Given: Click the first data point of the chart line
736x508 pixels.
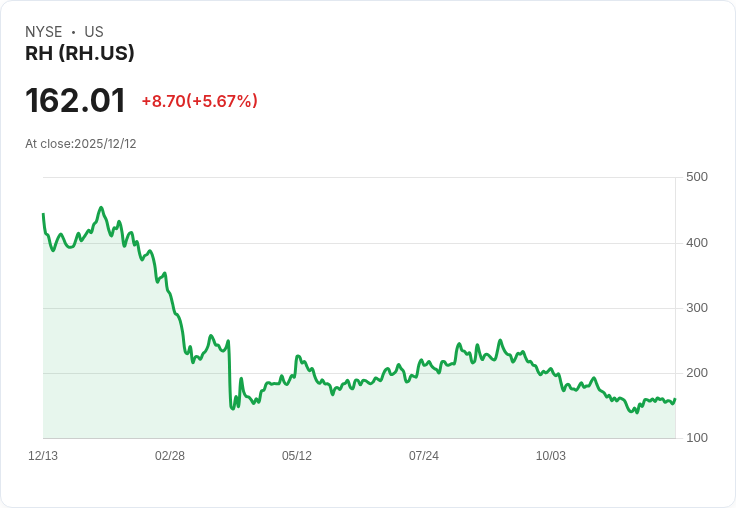Looking at the screenshot, I should pyautogui.click(x=43, y=214).
